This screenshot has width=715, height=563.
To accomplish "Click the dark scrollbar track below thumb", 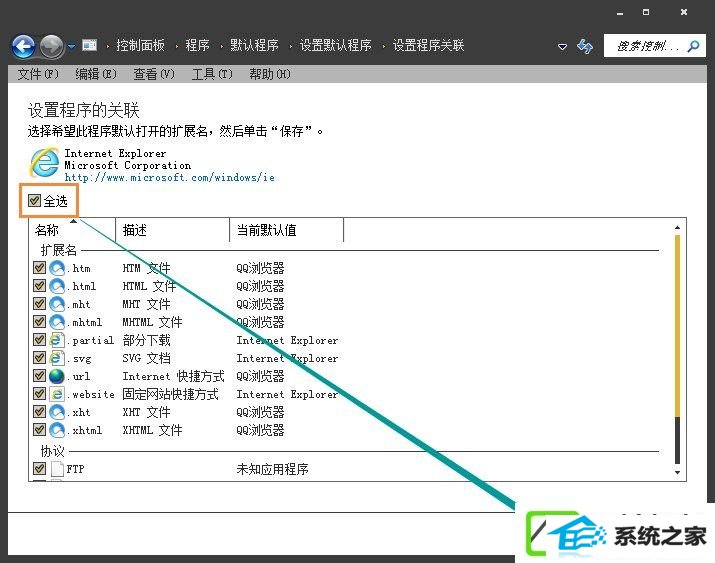I will point(678,441).
